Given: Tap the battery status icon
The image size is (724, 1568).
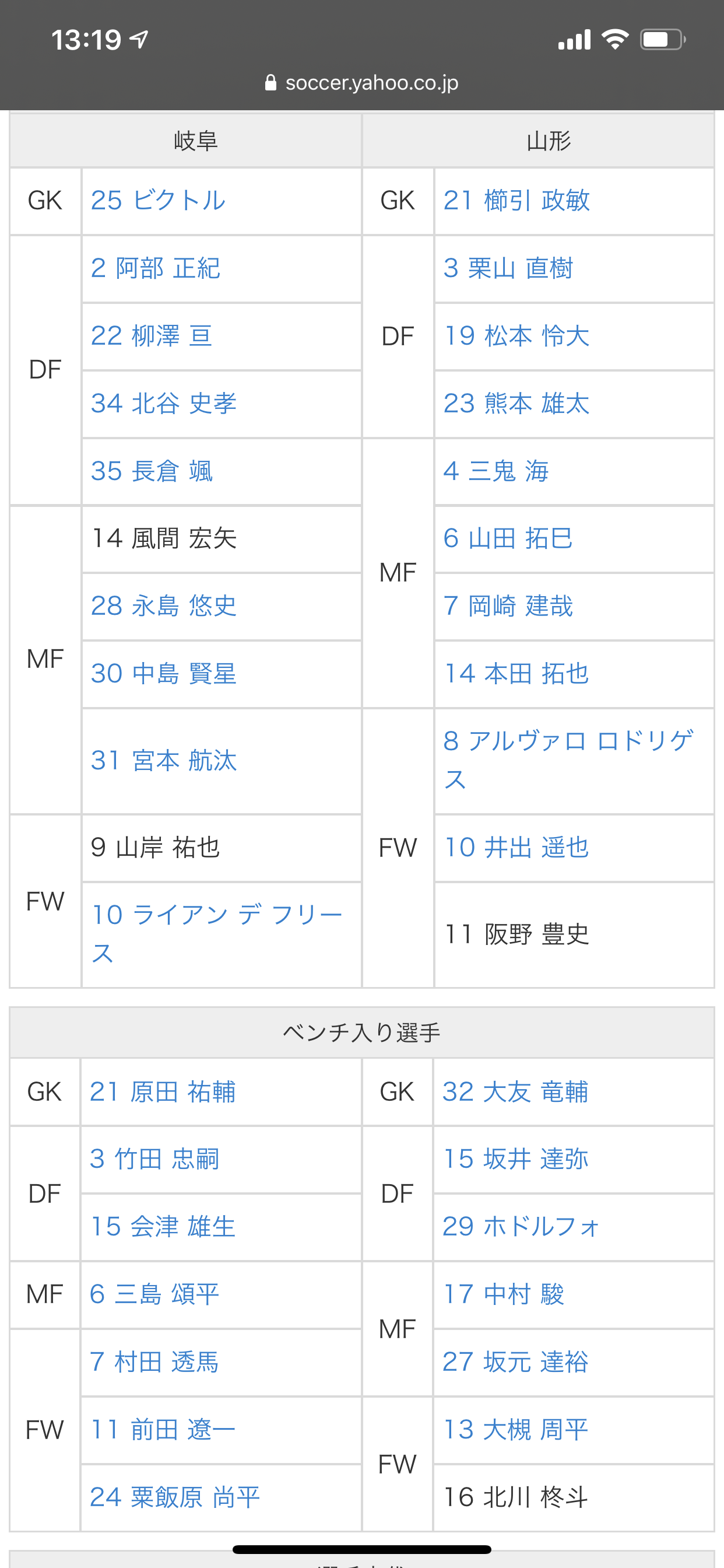Looking at the screenshot, I should 663,40.
